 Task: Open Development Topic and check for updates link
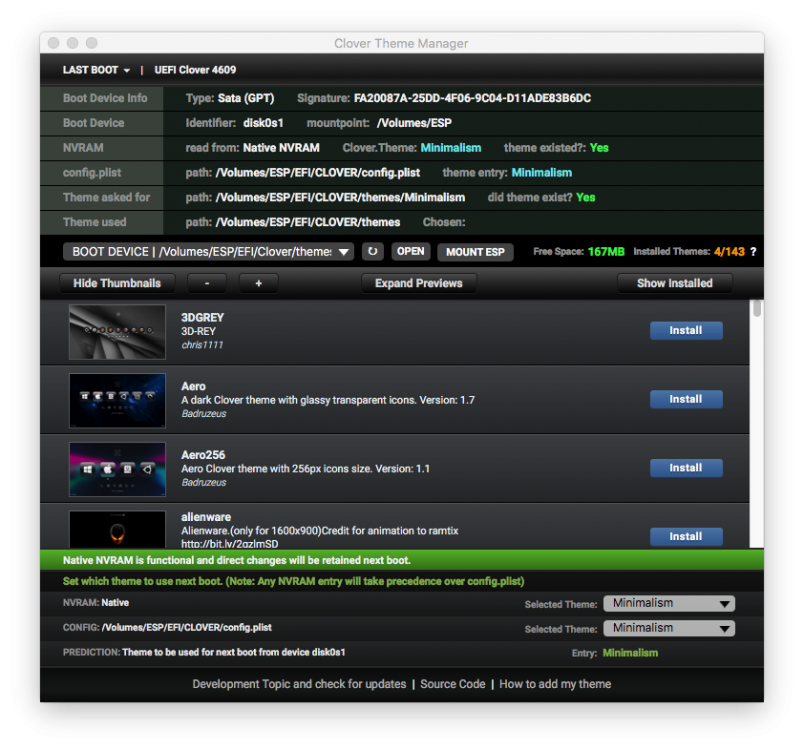click(299, 684)
